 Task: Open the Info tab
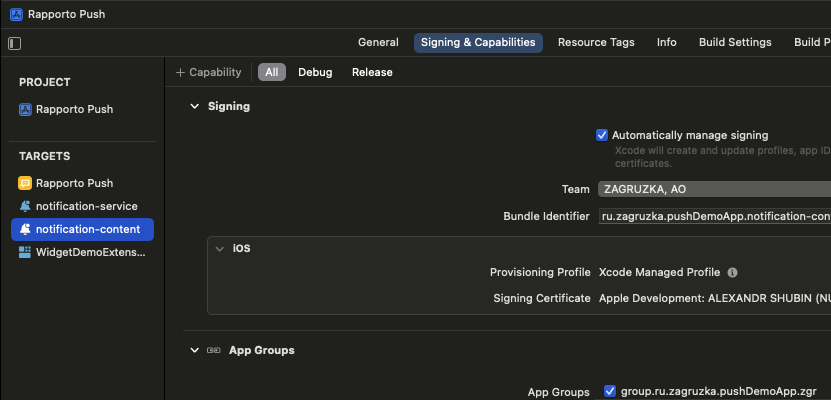pos(667,42)
